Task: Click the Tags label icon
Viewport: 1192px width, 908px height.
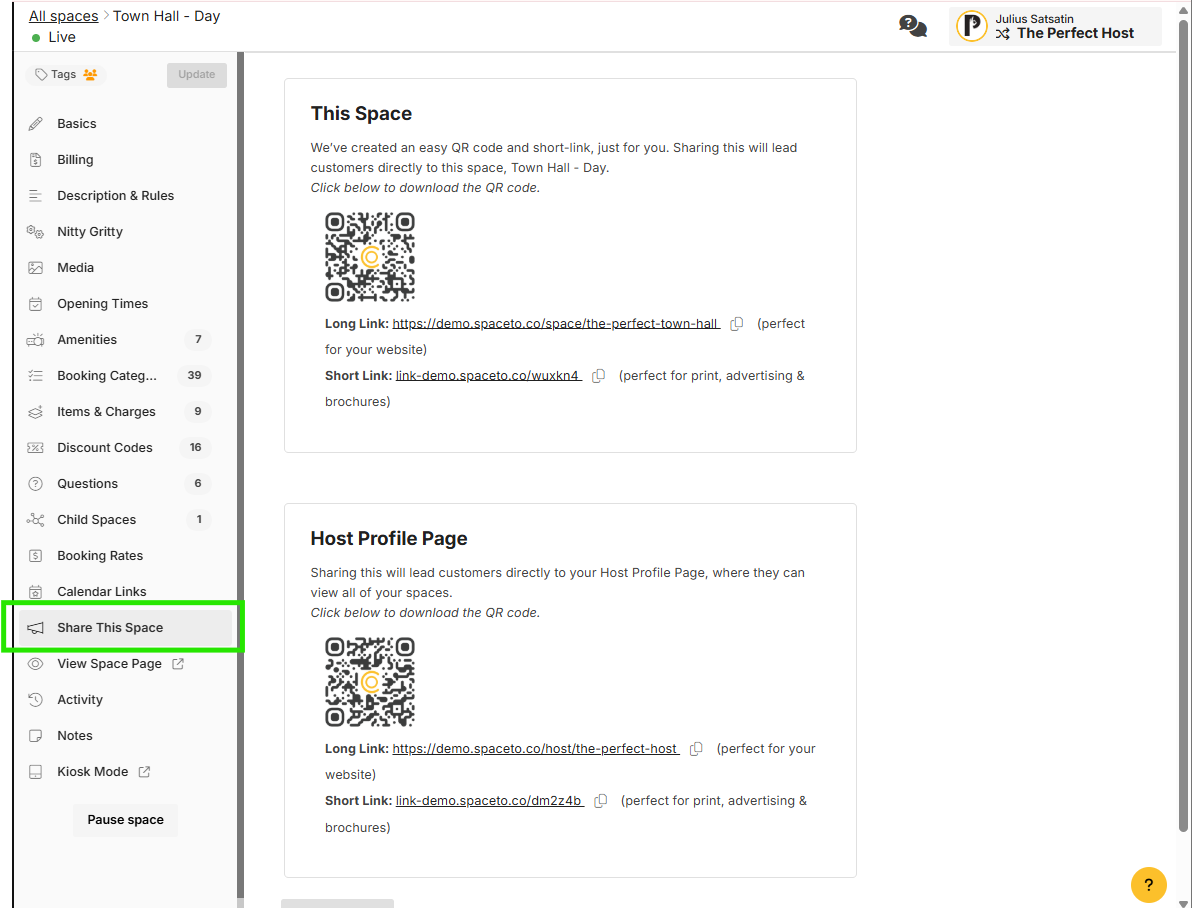Action: pos(41,75)
